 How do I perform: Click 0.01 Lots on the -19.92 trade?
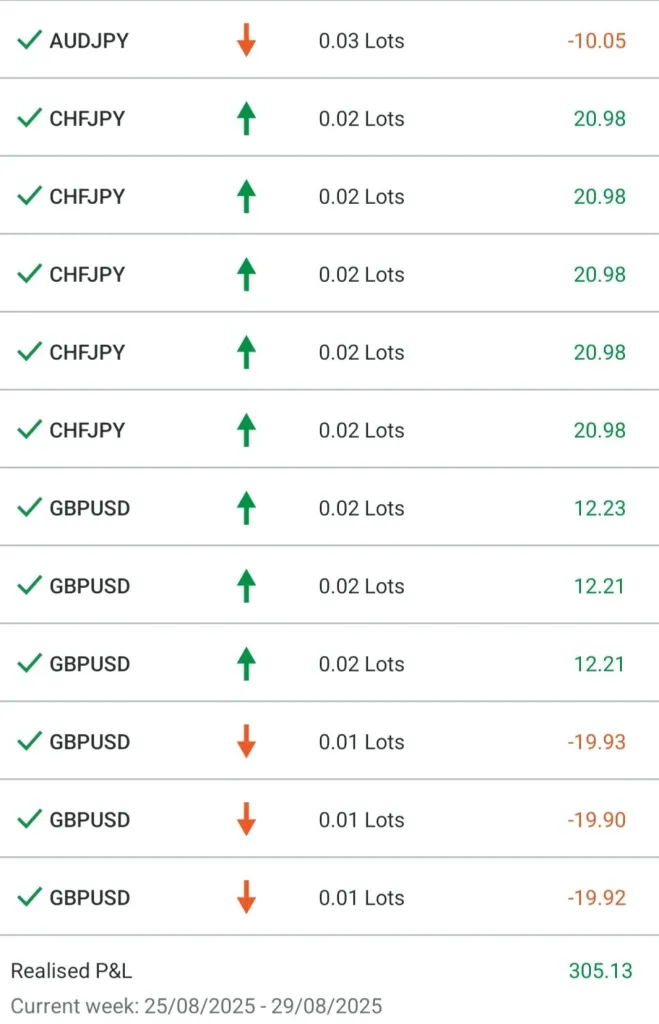tap(361, 898)
